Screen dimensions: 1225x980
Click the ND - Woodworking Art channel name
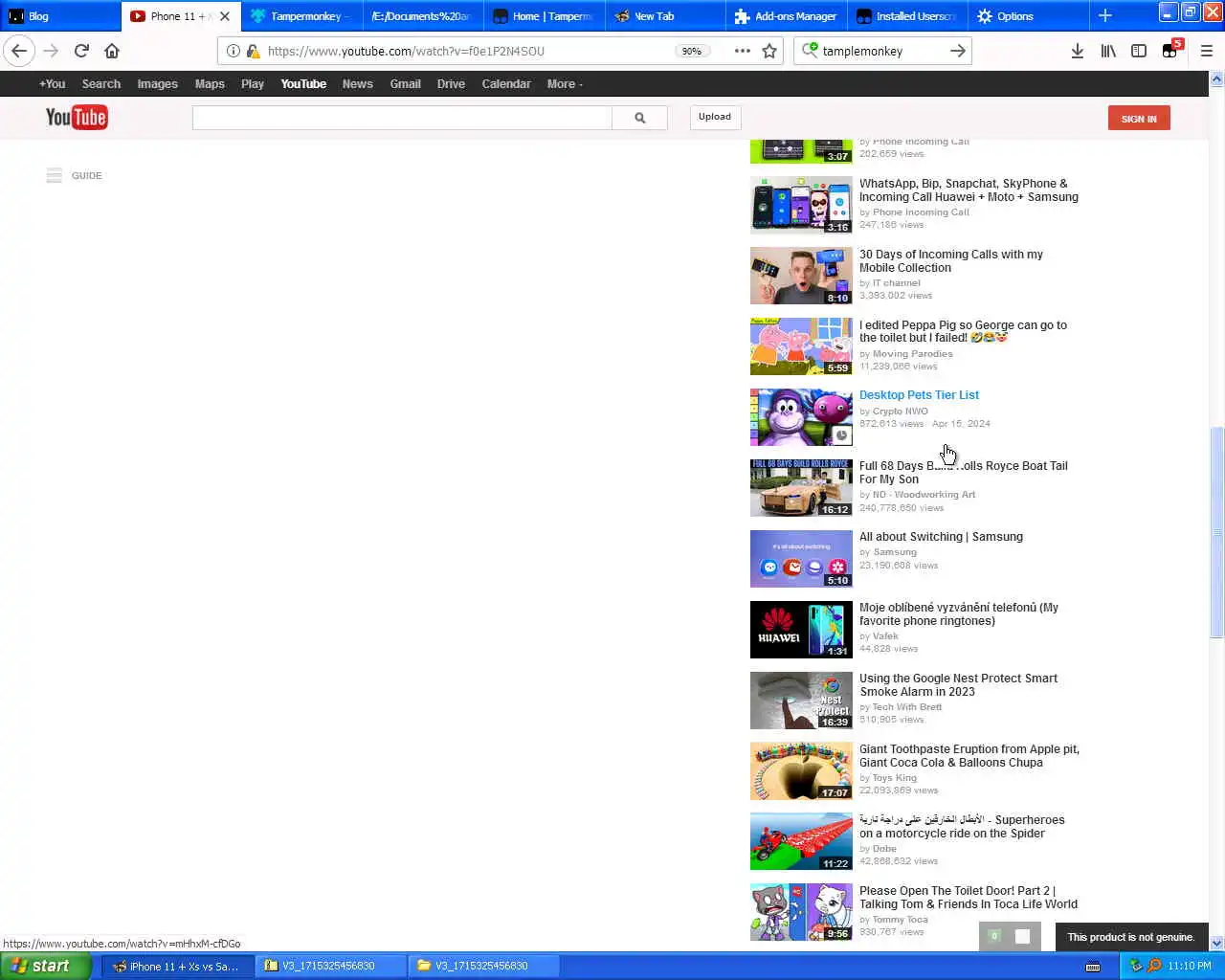coord(924,495)
